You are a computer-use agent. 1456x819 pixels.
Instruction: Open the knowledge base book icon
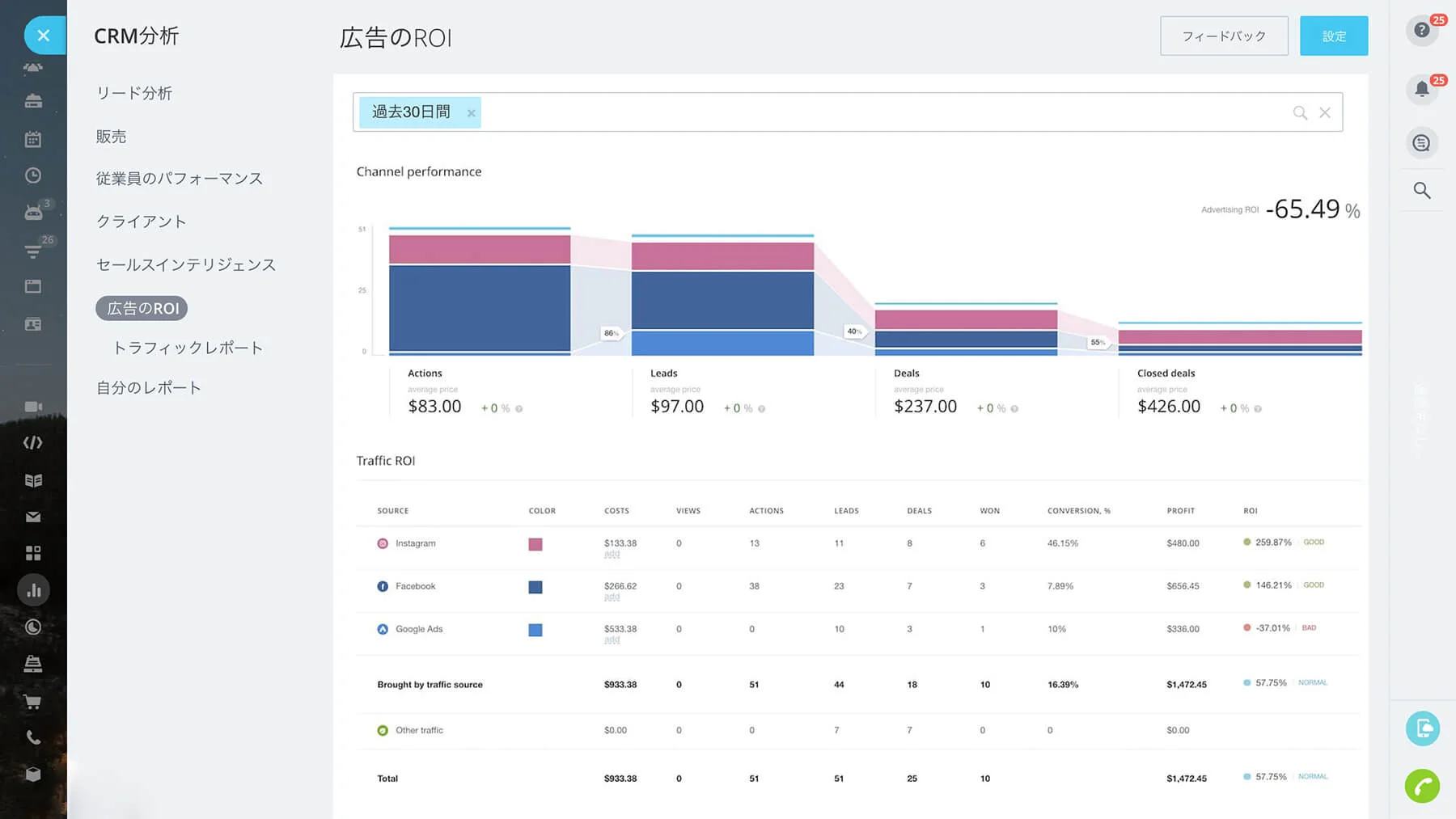[x=32, y=479]
